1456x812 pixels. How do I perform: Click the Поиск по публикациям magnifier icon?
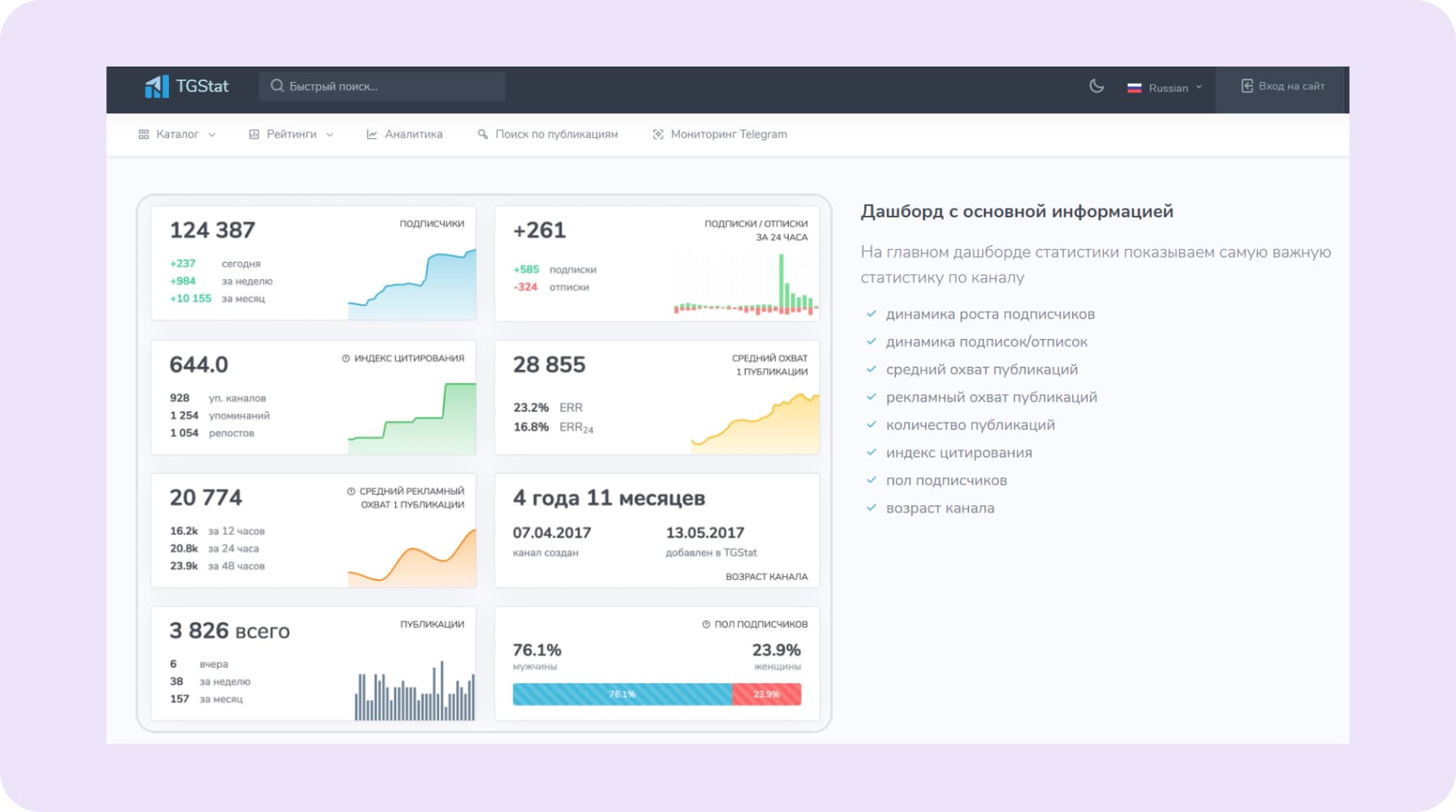click(x=483, y=135)
